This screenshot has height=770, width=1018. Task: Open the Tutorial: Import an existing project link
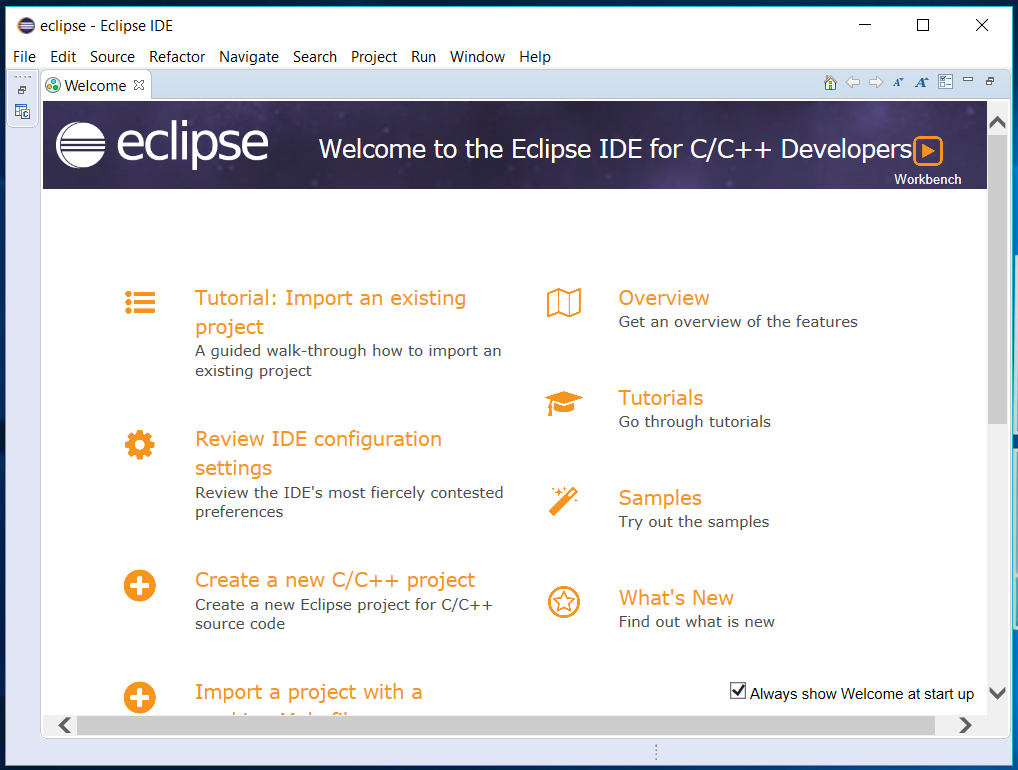(330, 312)
